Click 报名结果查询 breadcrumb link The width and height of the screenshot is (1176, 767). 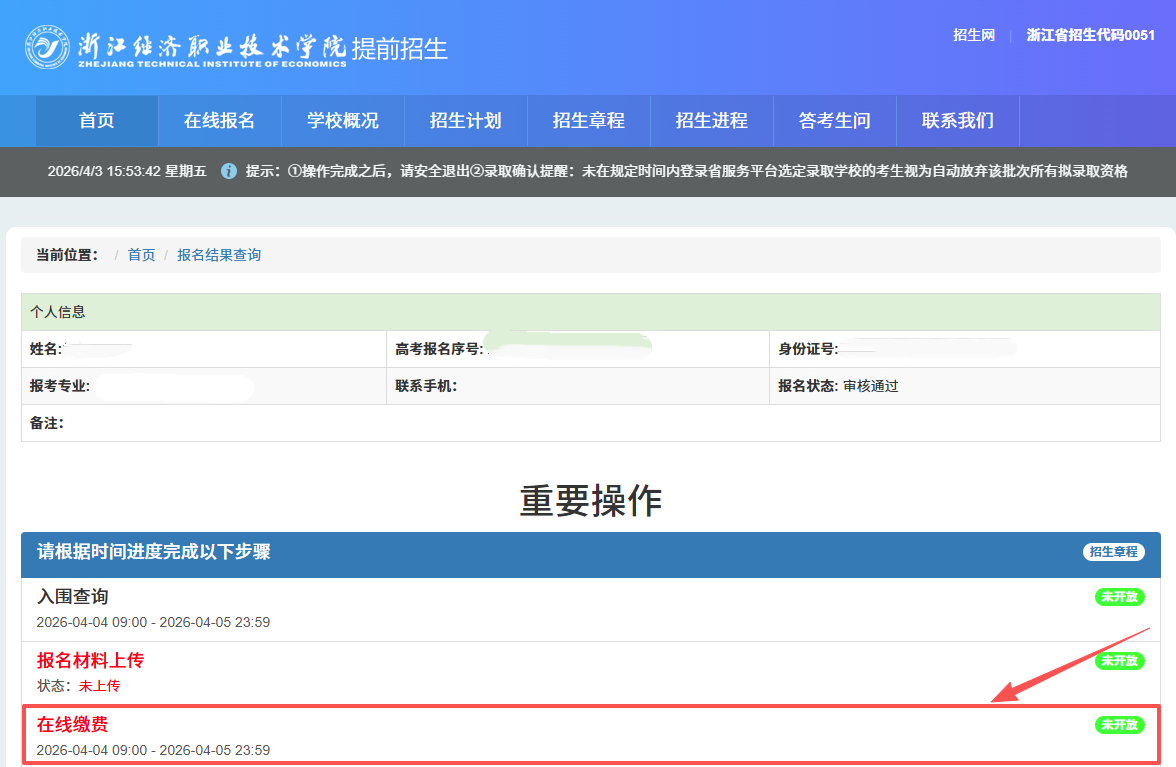[219, 255]
